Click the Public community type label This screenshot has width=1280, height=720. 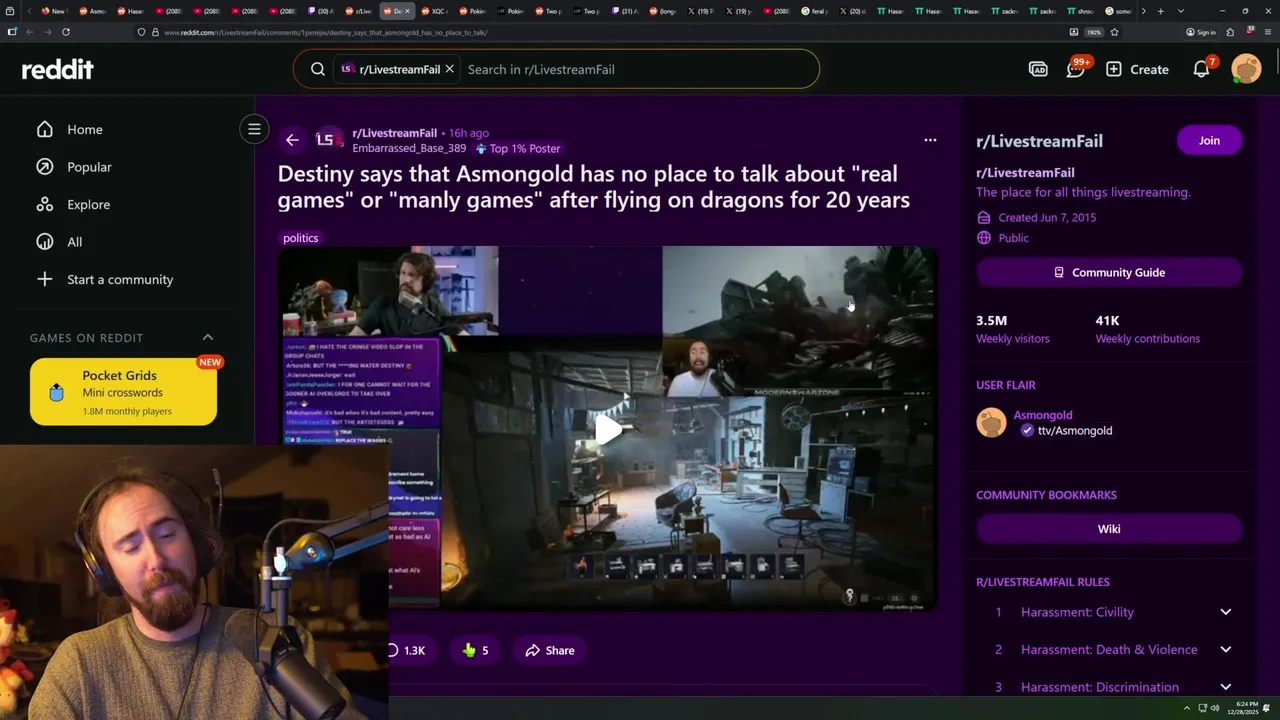(x=1013, y=238)
